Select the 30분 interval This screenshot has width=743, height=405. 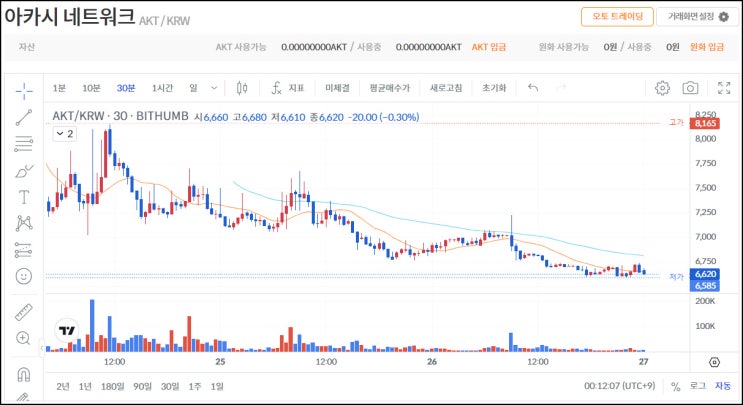(x=126, y=88)
